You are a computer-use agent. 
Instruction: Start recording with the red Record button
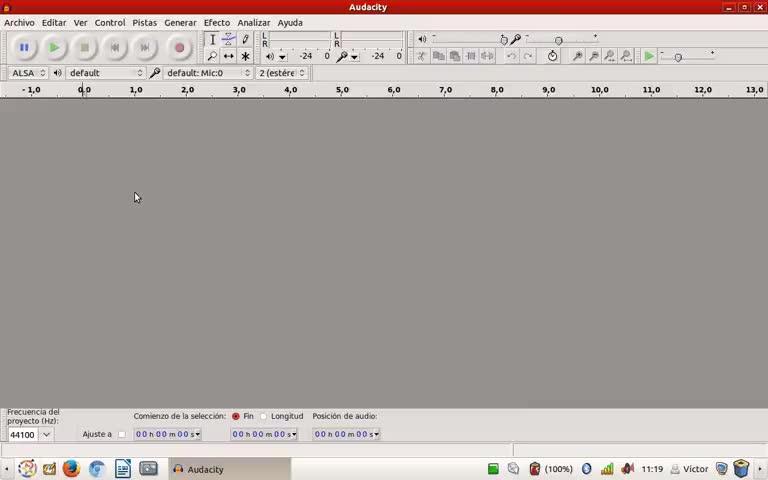click(x=179, y=48)
